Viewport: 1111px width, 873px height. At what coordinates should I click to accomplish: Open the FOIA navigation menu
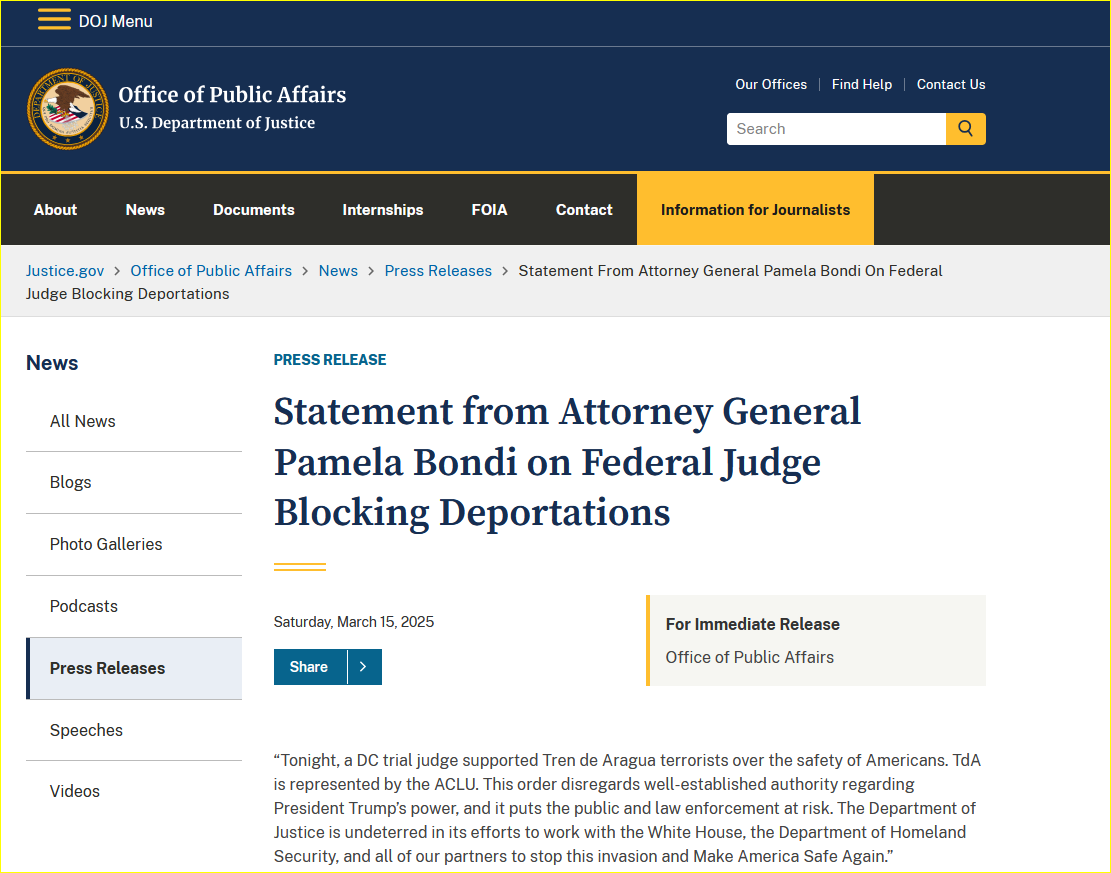tap(490, 210)
